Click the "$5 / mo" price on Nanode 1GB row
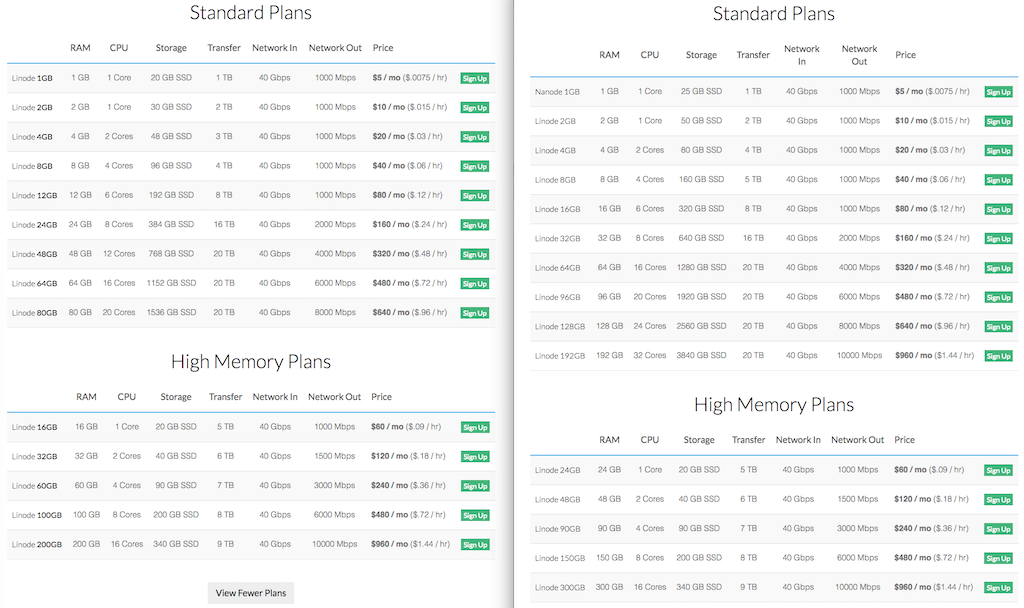This screenshot has height=608, width=1024. point(908,92)
